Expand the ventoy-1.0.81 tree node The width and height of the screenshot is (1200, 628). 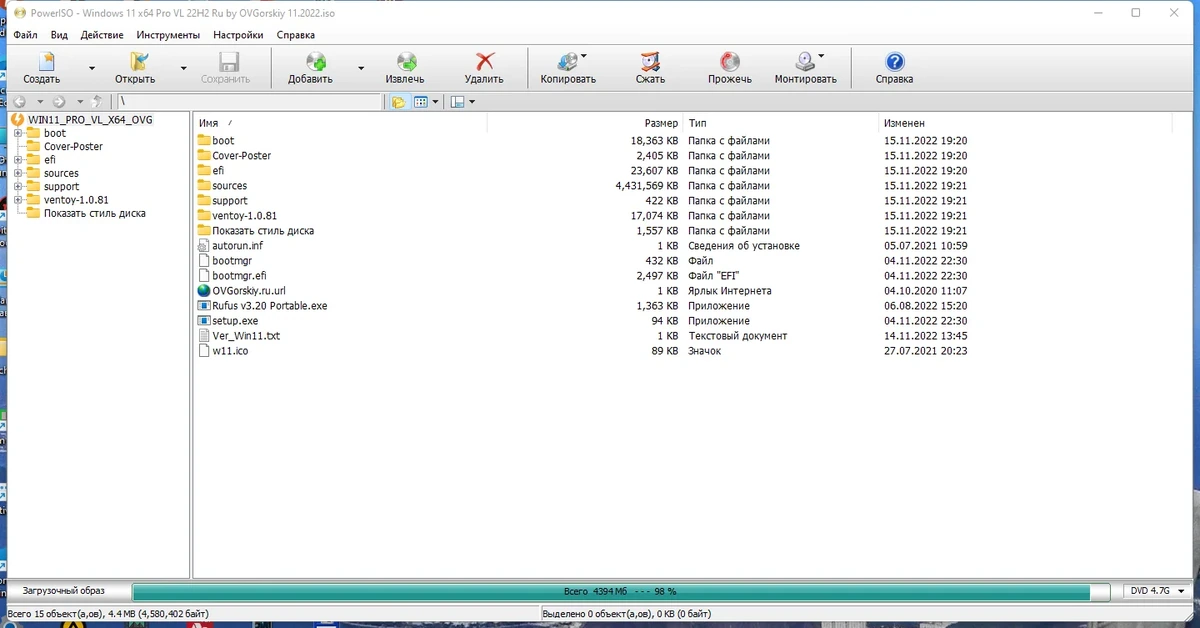pyautogui.click(x=19, y=200)
